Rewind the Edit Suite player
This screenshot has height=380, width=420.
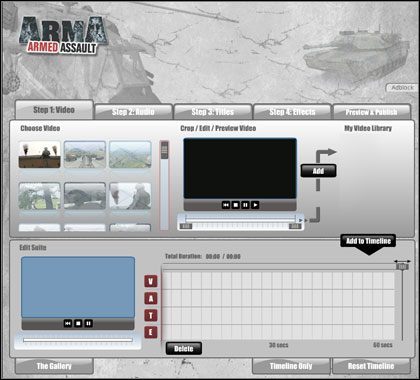pyautogui.click(x=68, y=323)
